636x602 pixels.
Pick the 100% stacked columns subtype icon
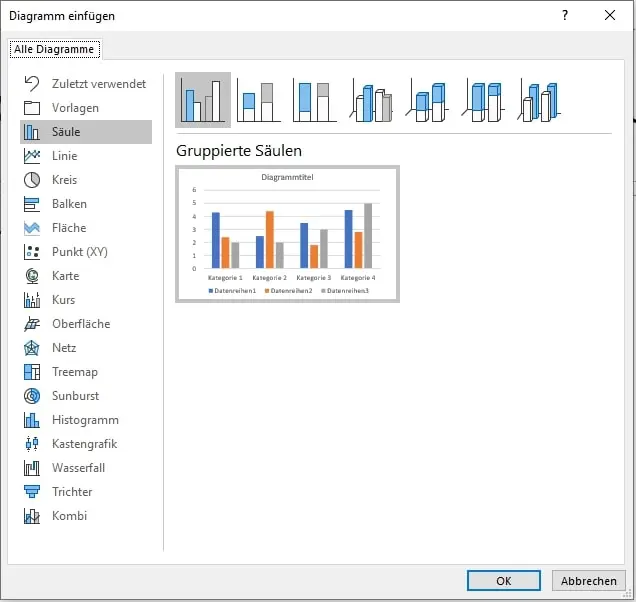tap(315, 100)
